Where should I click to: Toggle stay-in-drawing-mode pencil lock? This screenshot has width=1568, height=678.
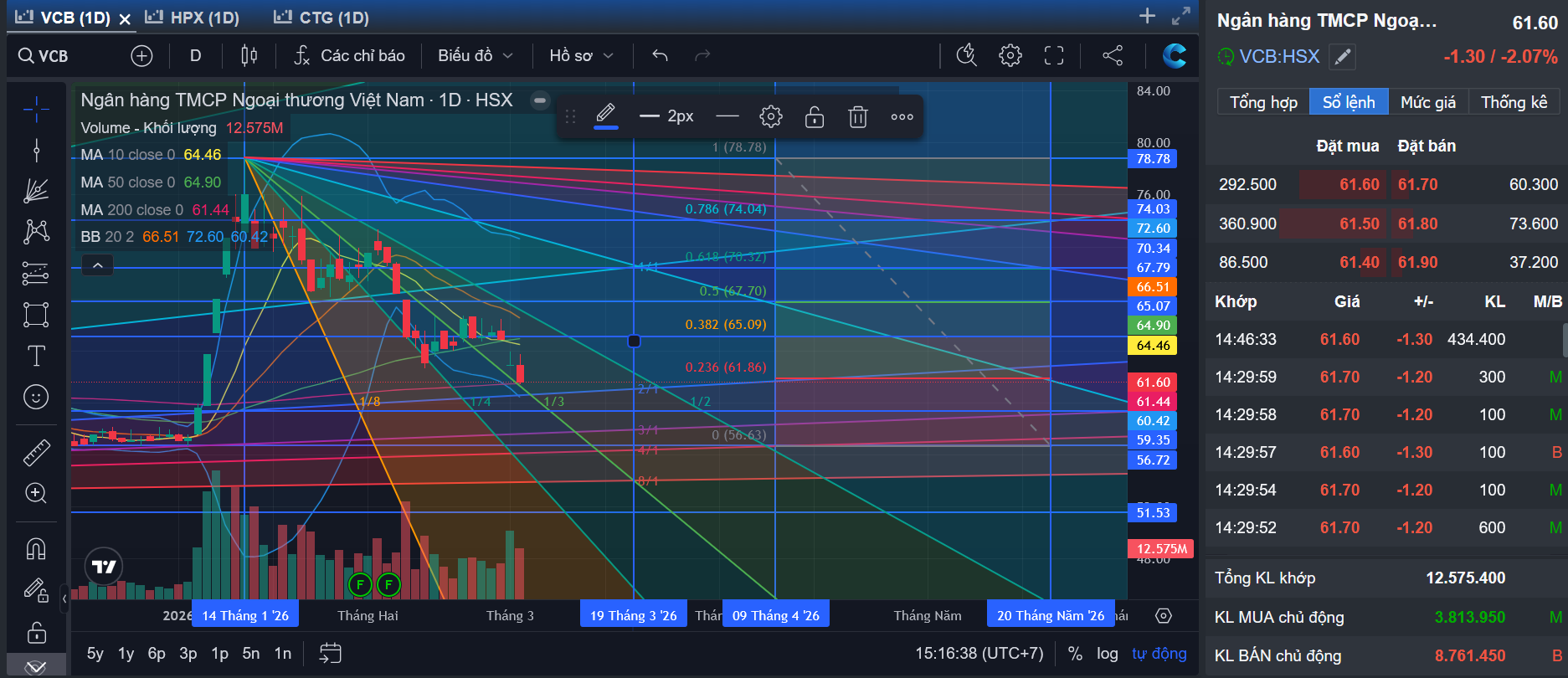tap(36, 591)
